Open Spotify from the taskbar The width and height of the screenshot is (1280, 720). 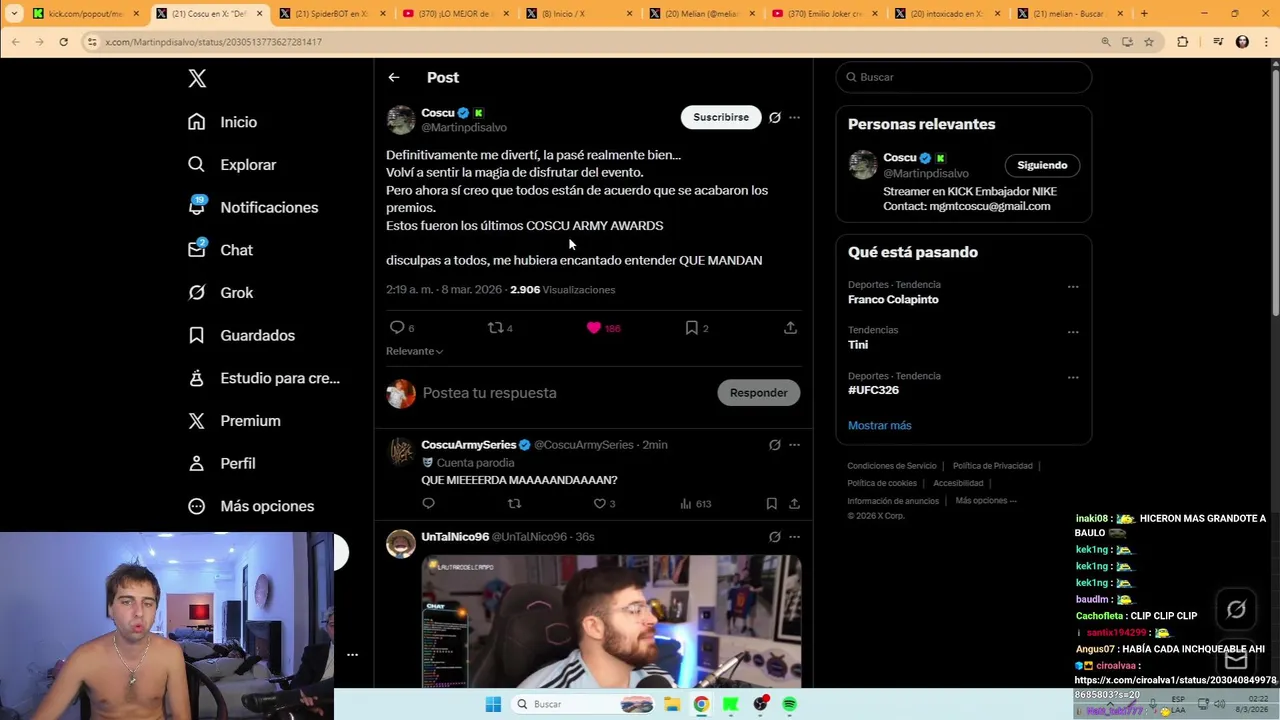789,704
